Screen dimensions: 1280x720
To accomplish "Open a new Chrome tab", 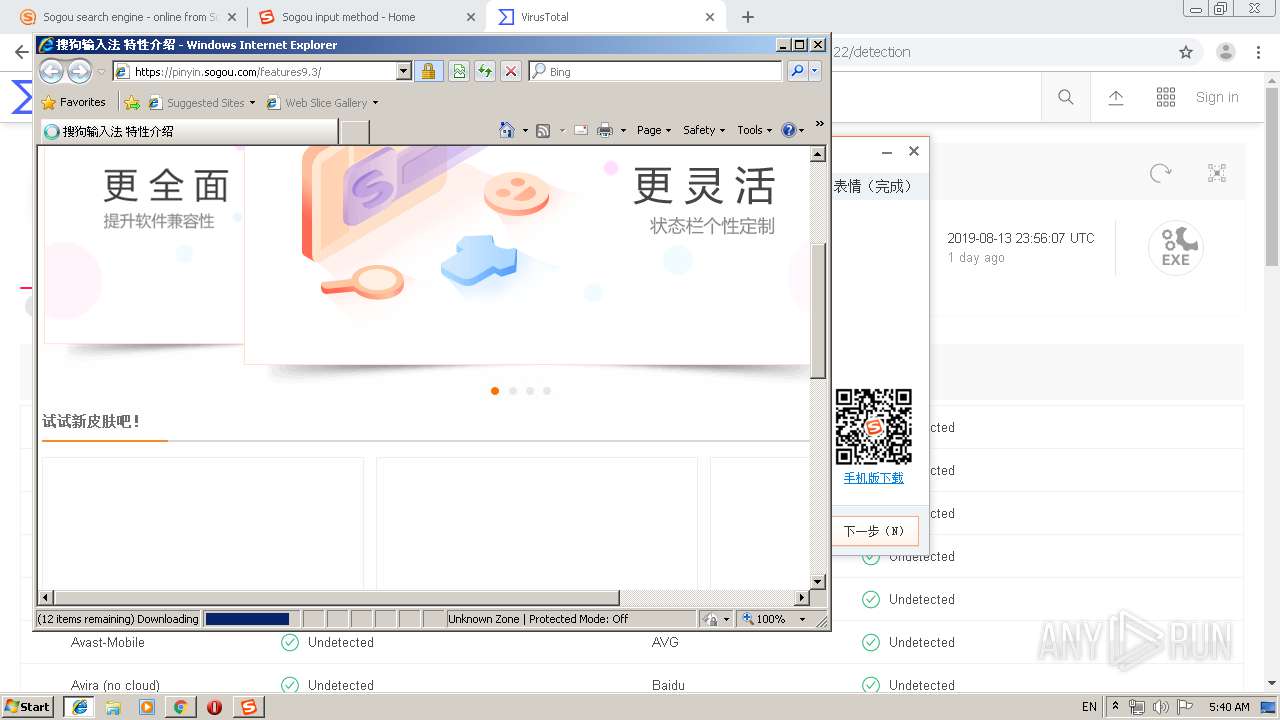I will coord(747,17).
